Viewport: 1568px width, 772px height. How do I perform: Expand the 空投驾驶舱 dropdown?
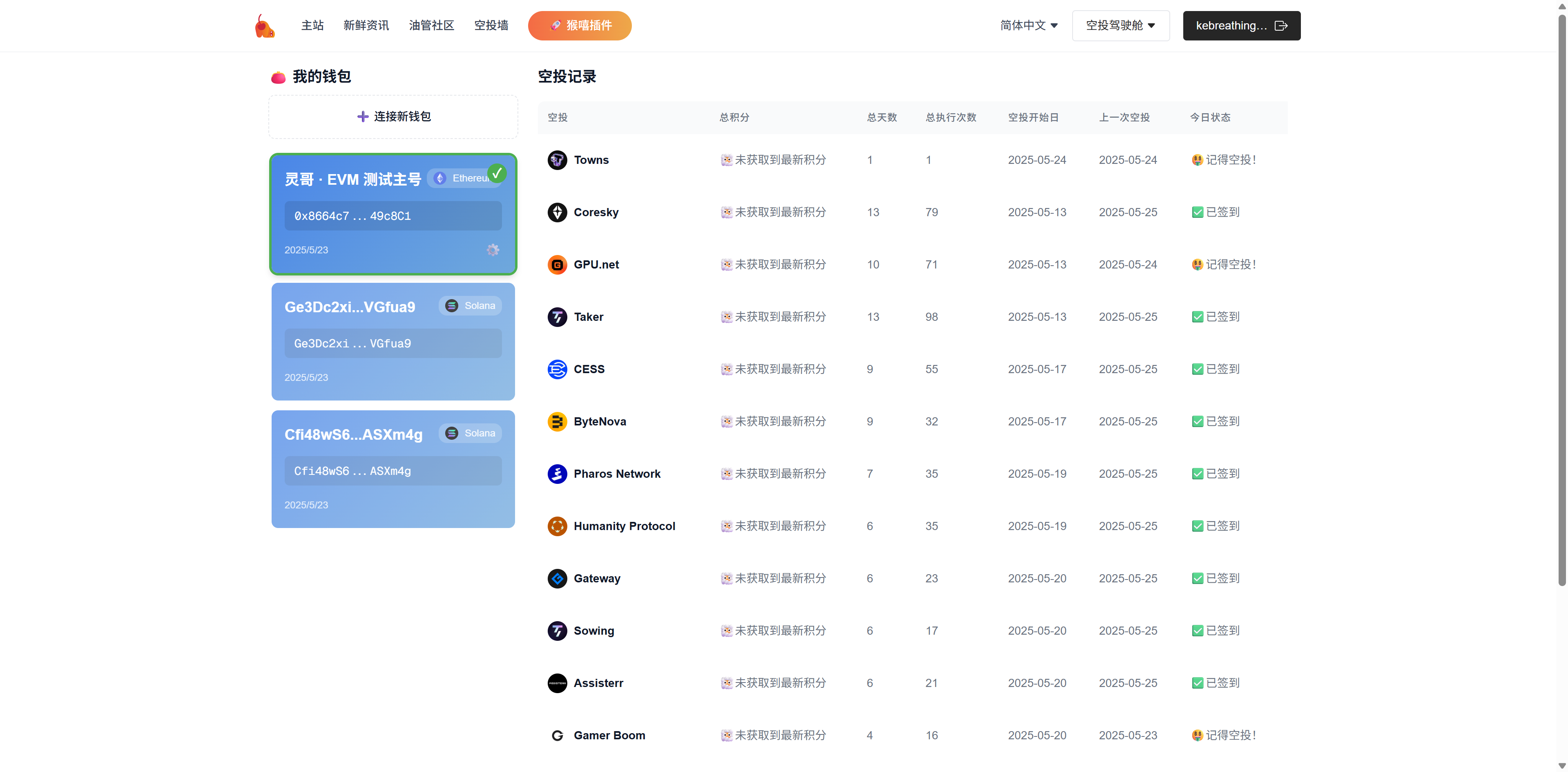1121,26
